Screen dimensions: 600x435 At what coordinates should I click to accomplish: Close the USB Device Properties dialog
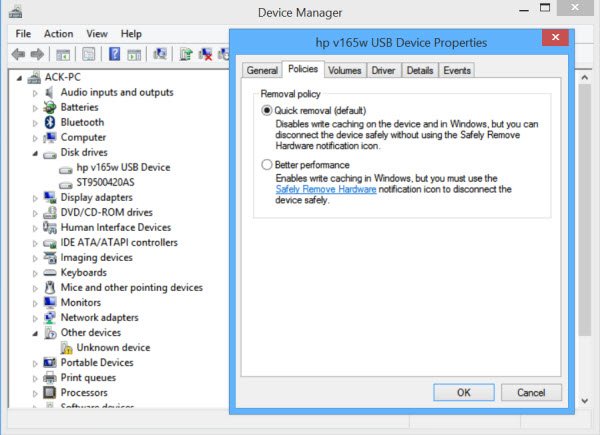(x=556, y=37)
